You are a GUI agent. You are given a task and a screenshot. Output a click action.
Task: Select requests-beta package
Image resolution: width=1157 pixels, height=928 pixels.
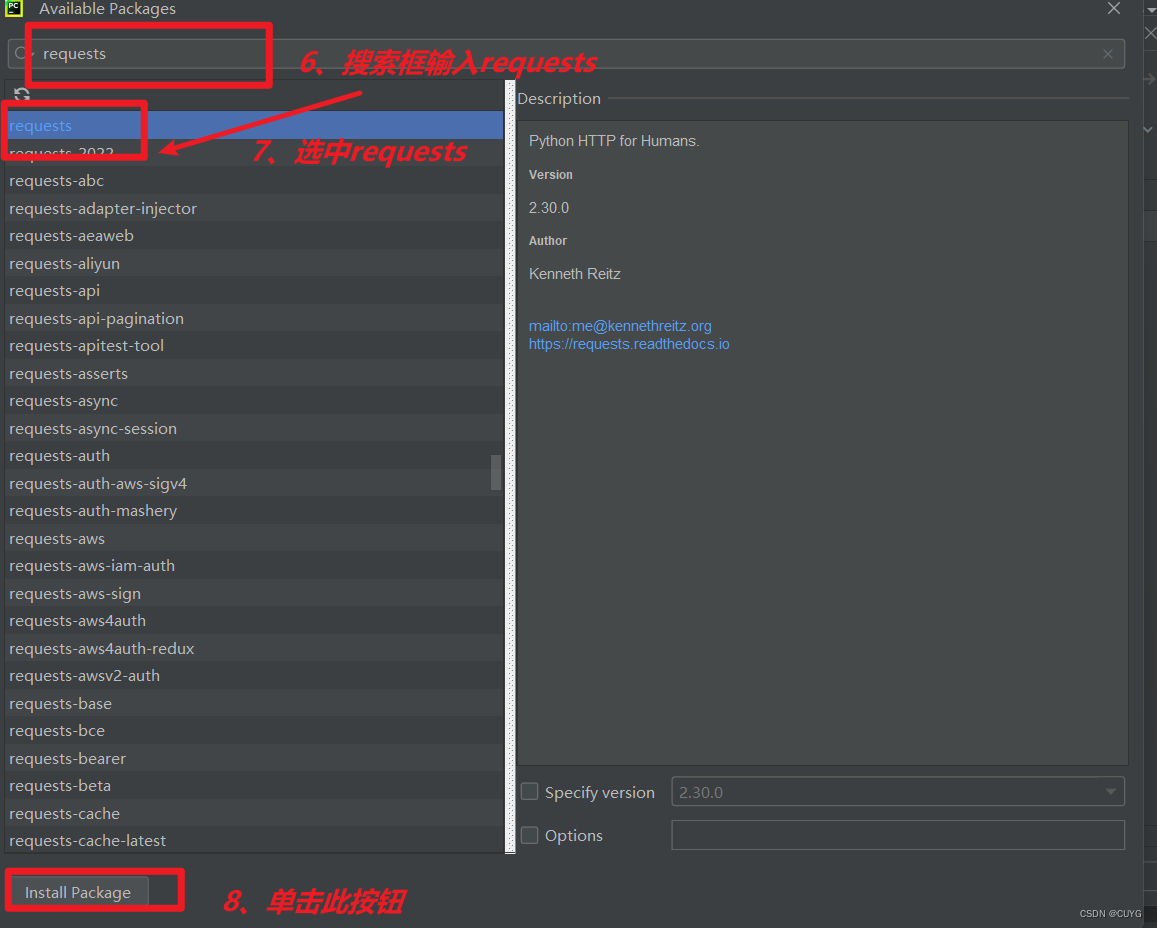tap(255, 786)
